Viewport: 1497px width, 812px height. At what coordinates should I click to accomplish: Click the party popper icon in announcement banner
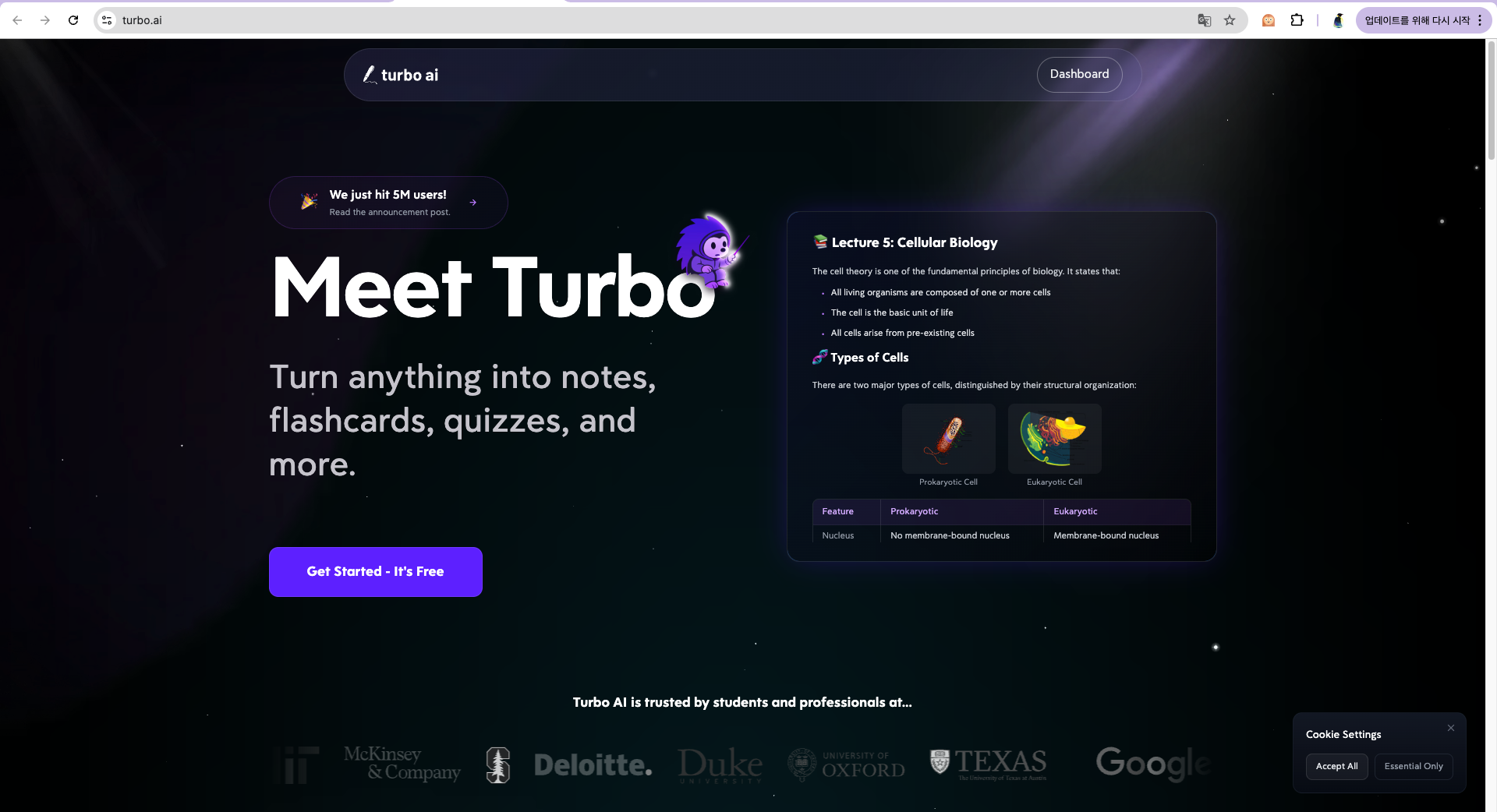point(309,201)
